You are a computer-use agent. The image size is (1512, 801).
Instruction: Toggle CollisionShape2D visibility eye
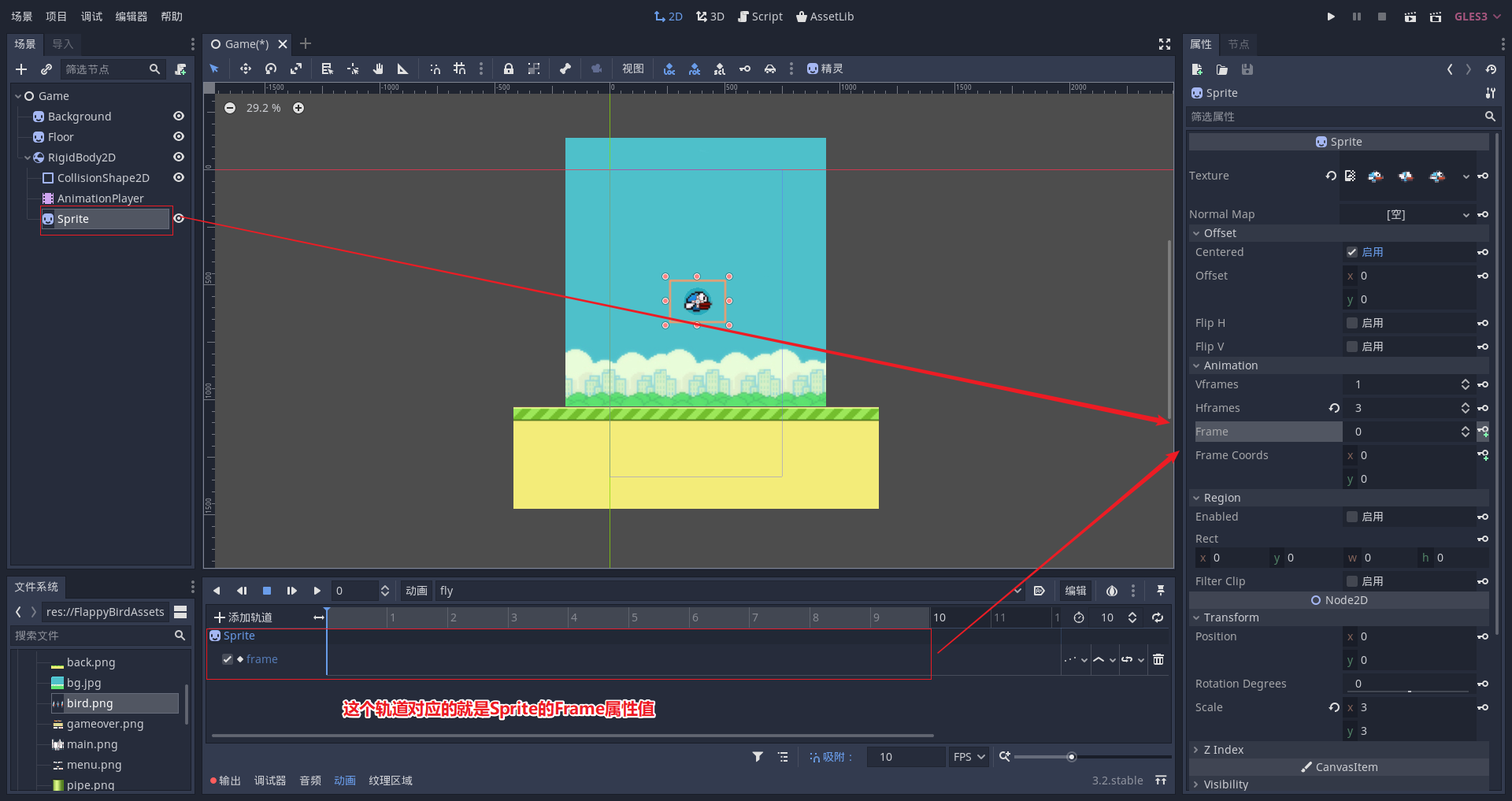tap(179, 177)
